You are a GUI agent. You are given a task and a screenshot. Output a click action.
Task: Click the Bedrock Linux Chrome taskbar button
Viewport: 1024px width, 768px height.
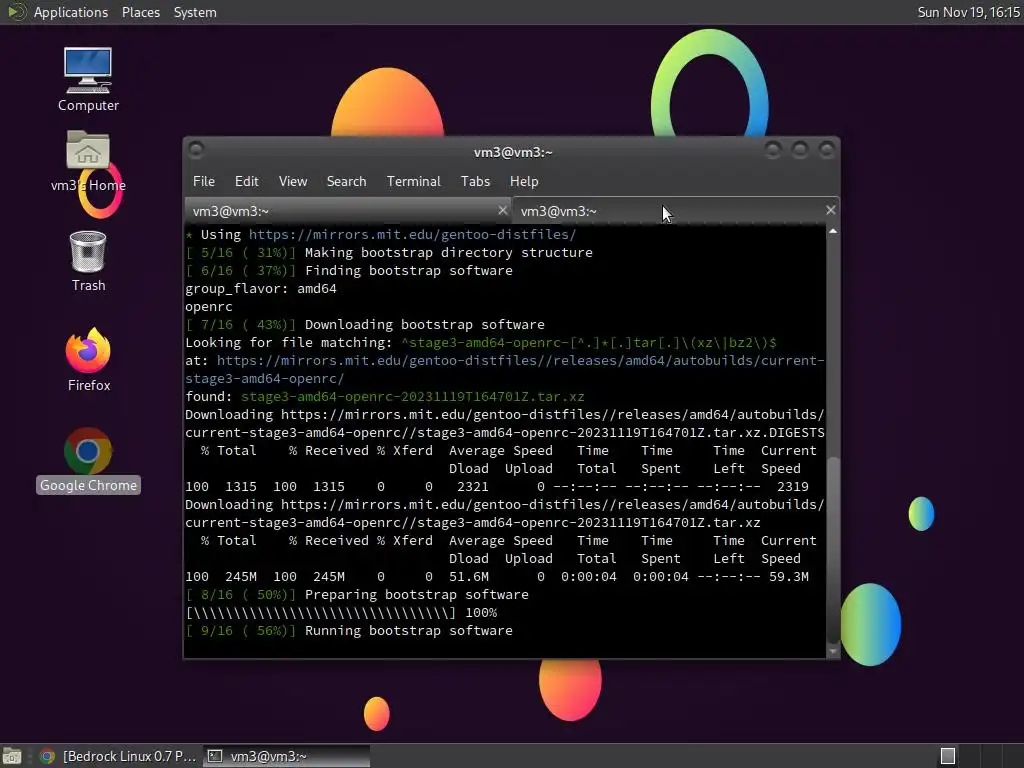pyautogui.click(x=118, y=756)
